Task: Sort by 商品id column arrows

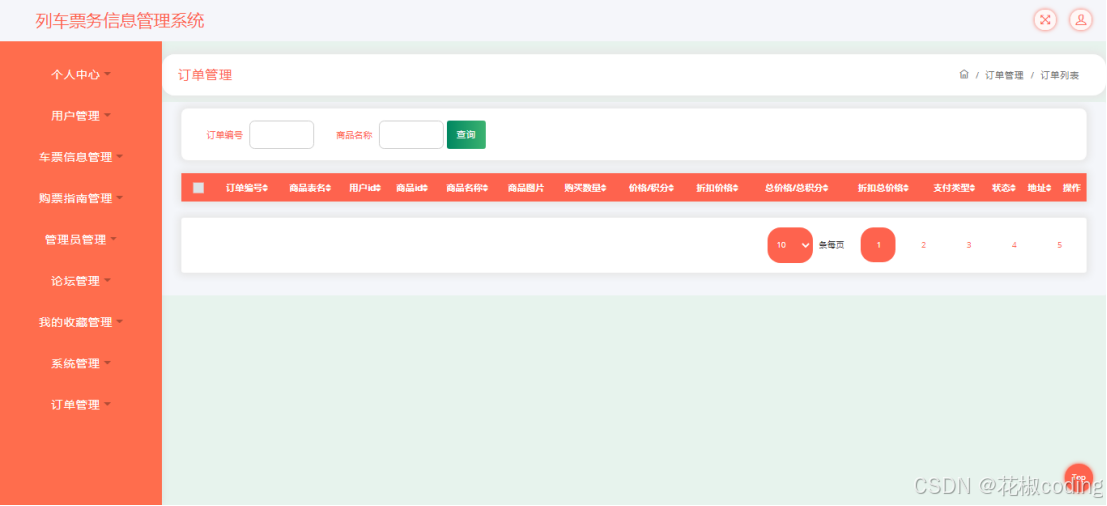Action: (x=425, y=188)
